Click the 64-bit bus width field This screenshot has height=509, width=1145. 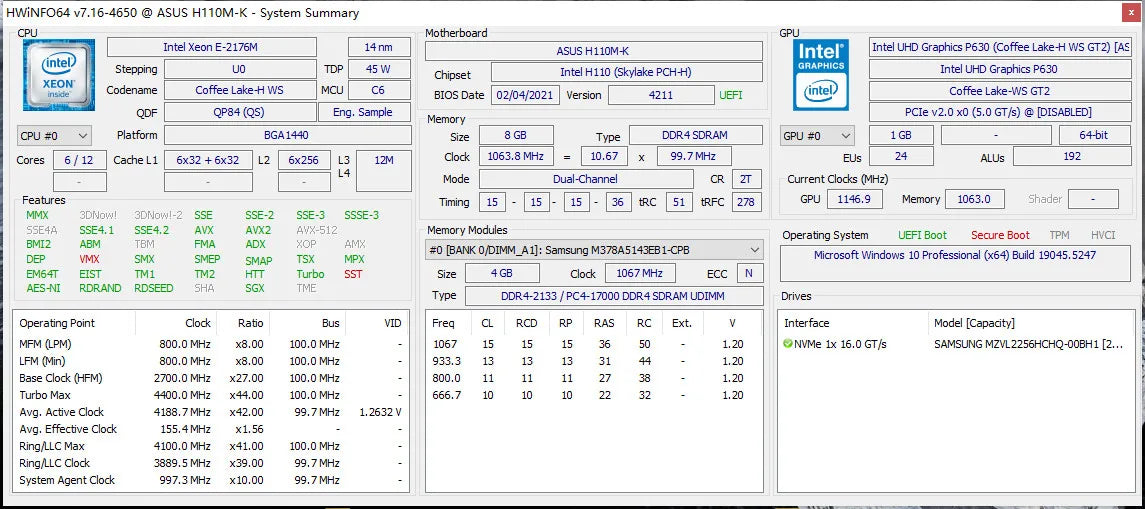click(1095, 135)
